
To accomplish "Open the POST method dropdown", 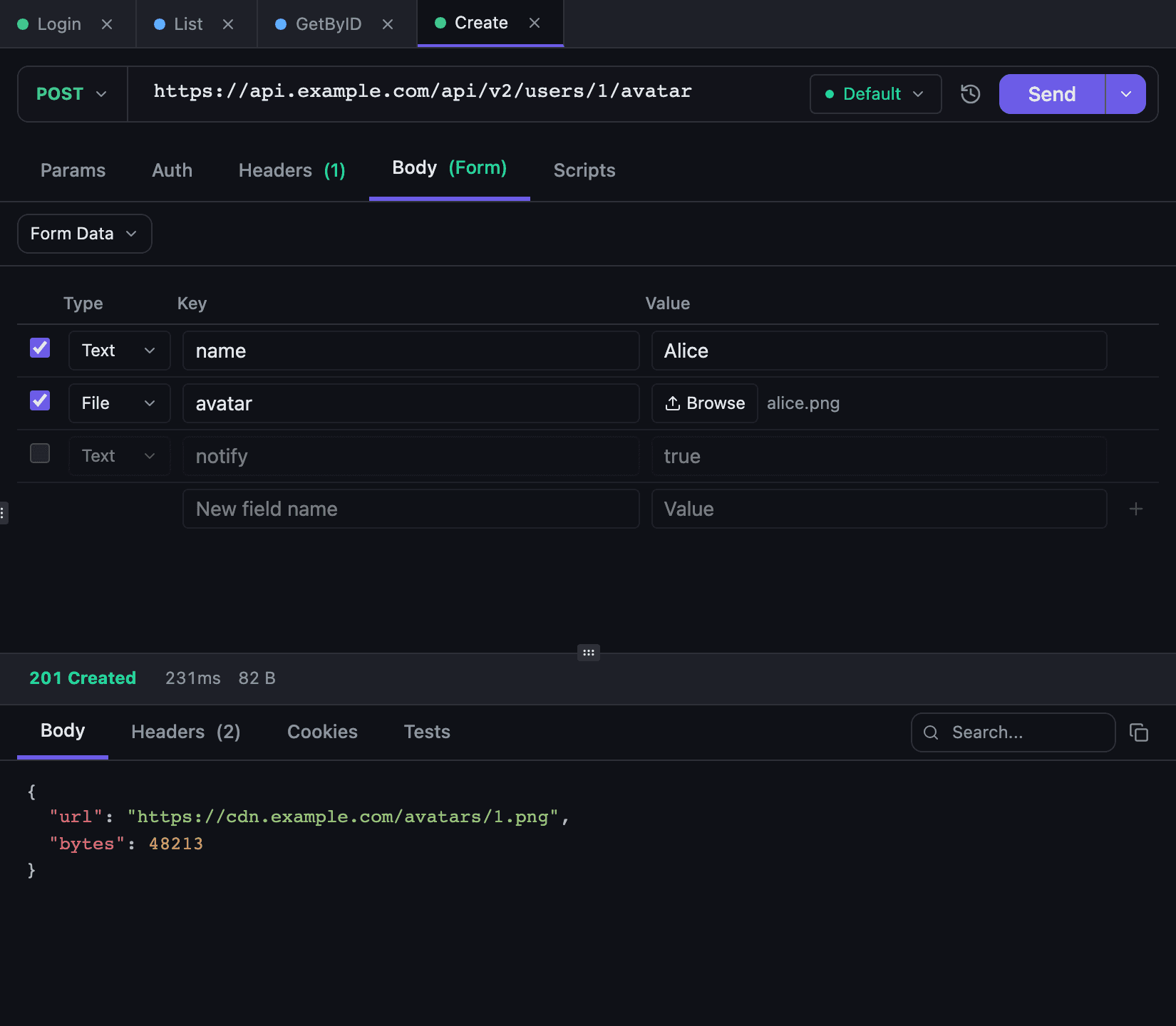I will pos(72,94).
